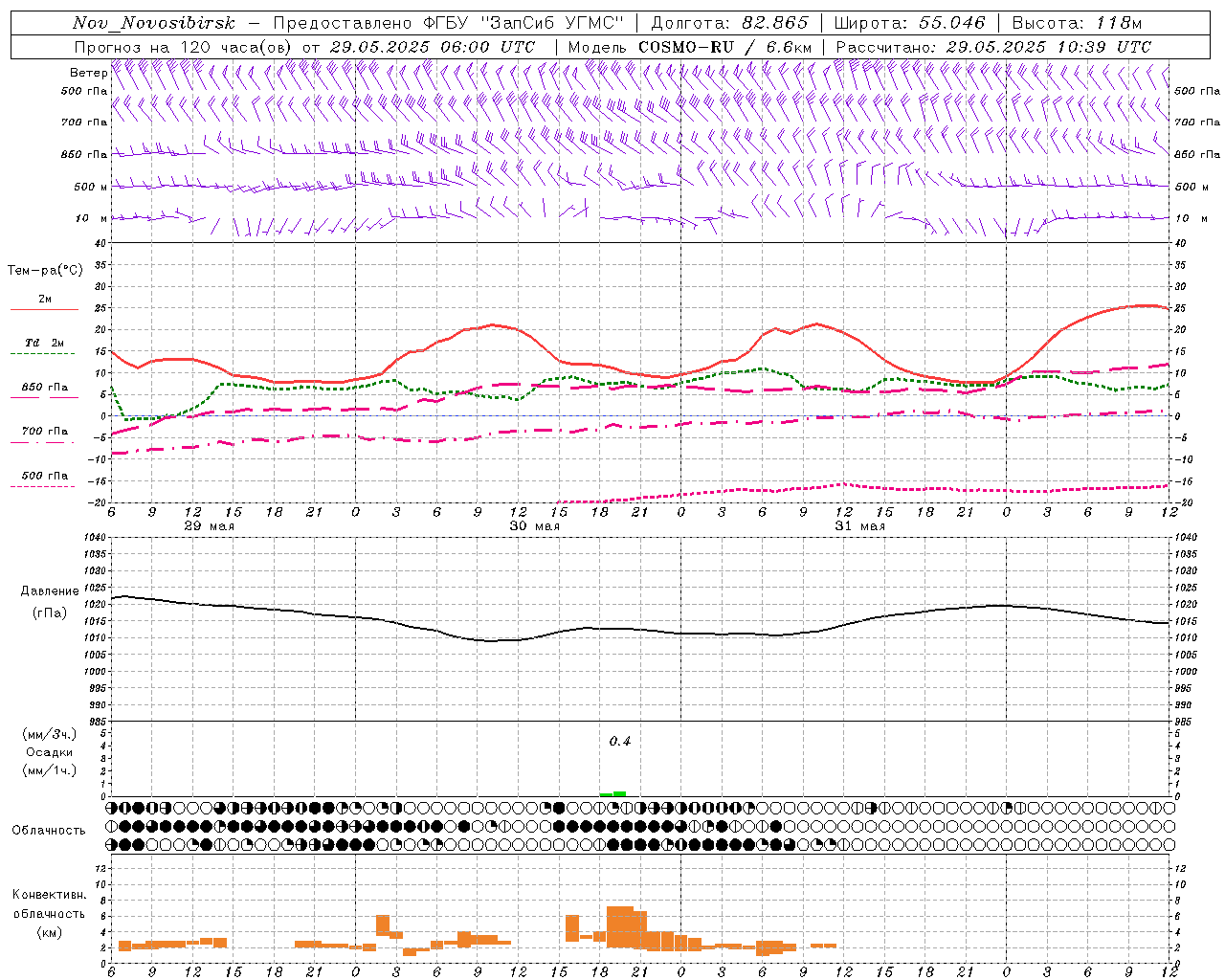Select the 31 мая date label

(x=859, y=526)
